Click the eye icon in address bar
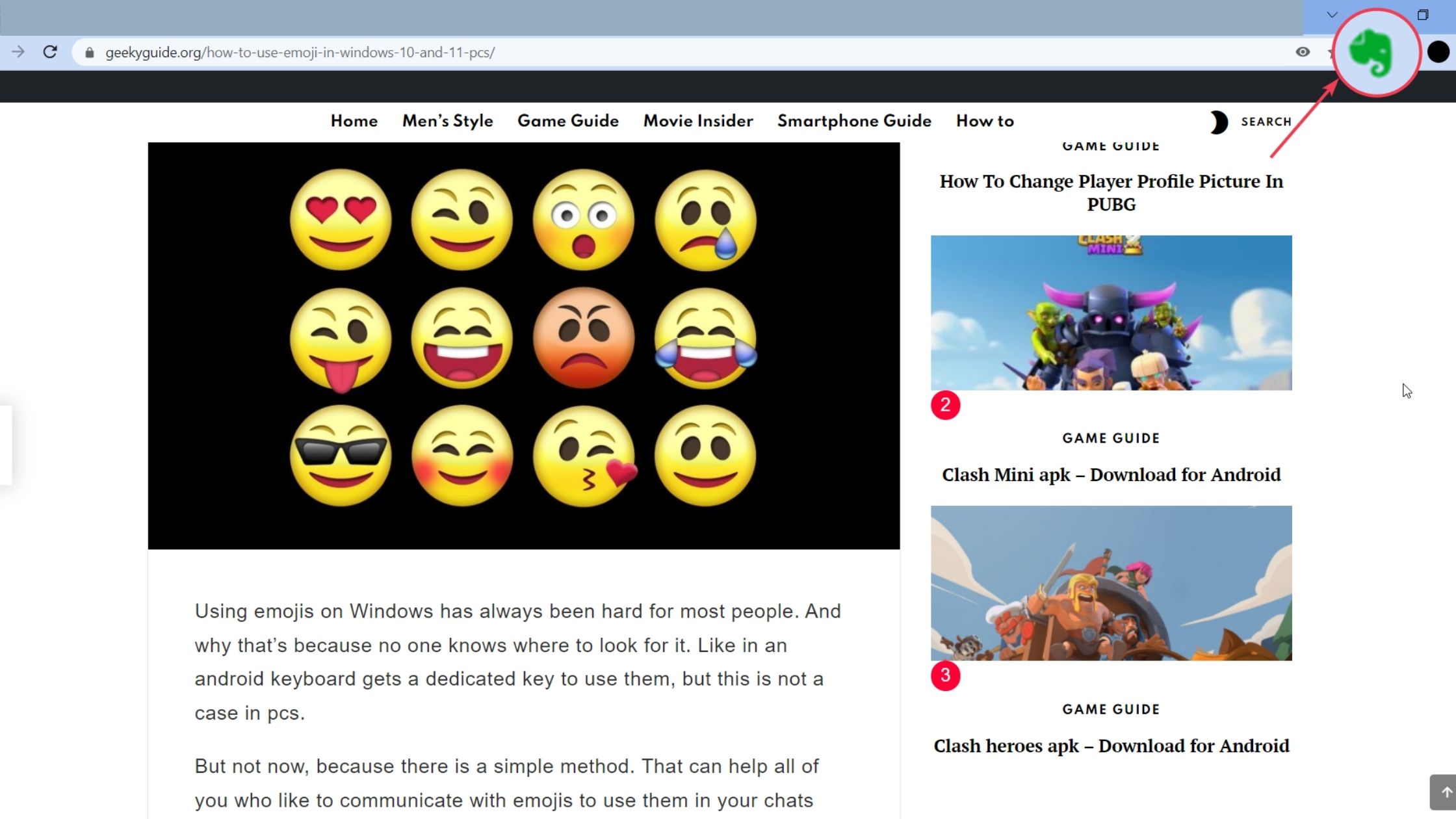 pyautogui.click(x=1303, y=52)
